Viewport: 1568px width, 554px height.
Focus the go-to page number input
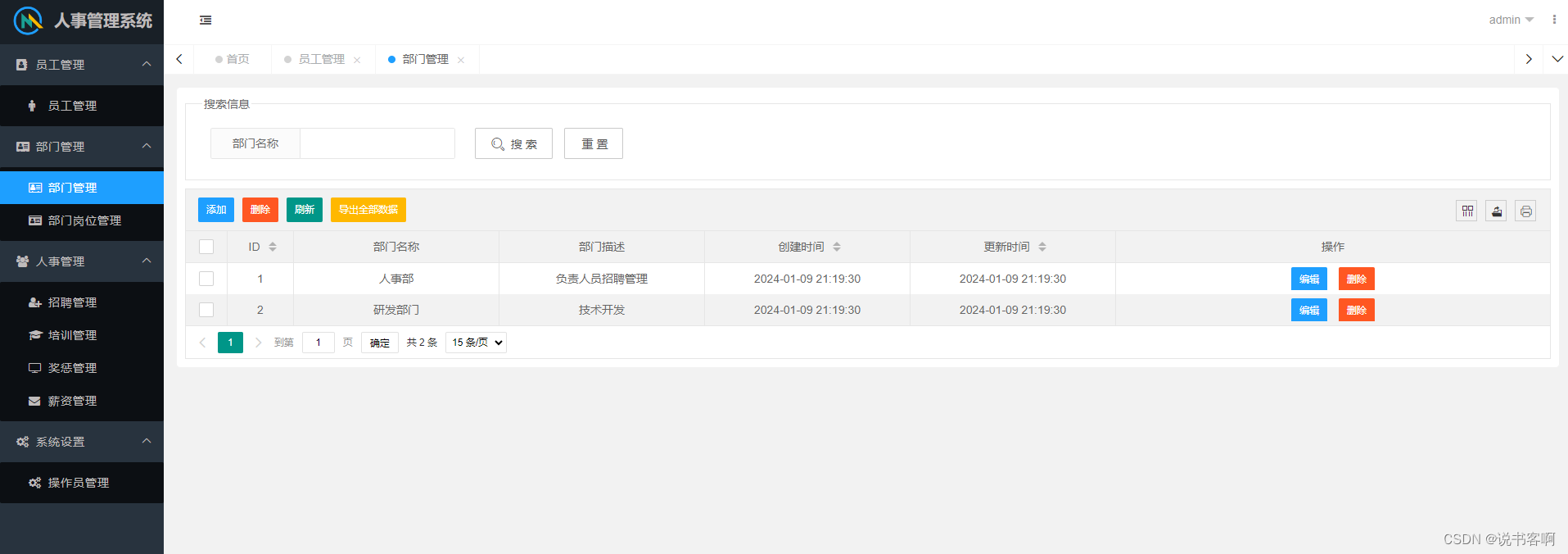[x=319, y=343]
